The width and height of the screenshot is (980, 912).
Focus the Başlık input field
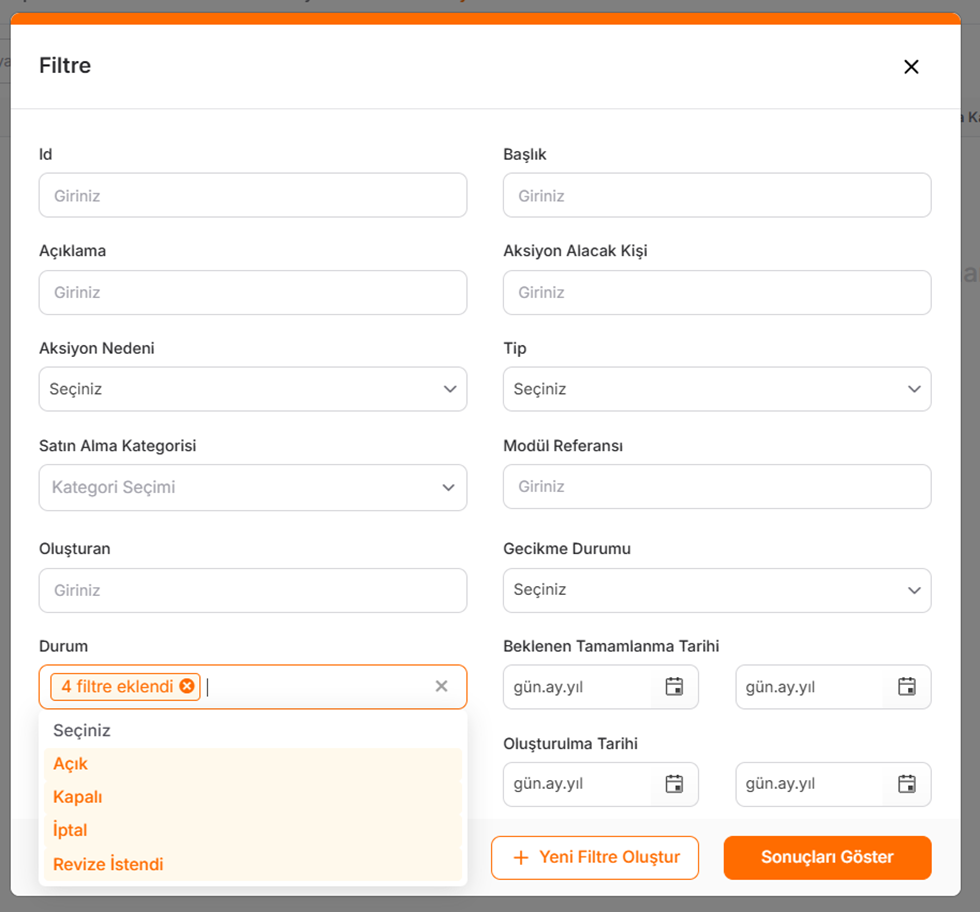pos(717,195)
